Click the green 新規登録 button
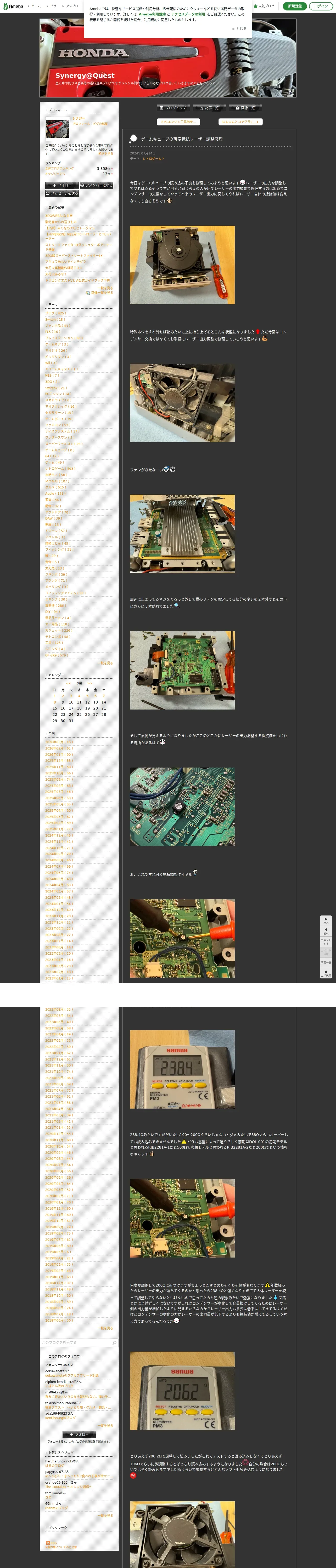 pos(295,6)
